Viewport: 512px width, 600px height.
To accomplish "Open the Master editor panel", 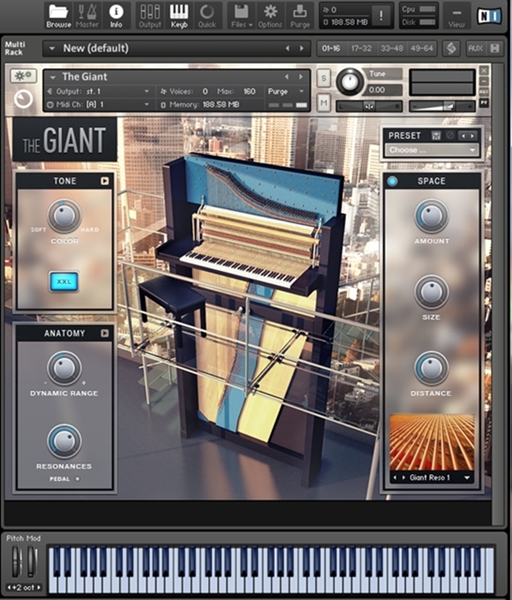I will [x=87, y=16].
